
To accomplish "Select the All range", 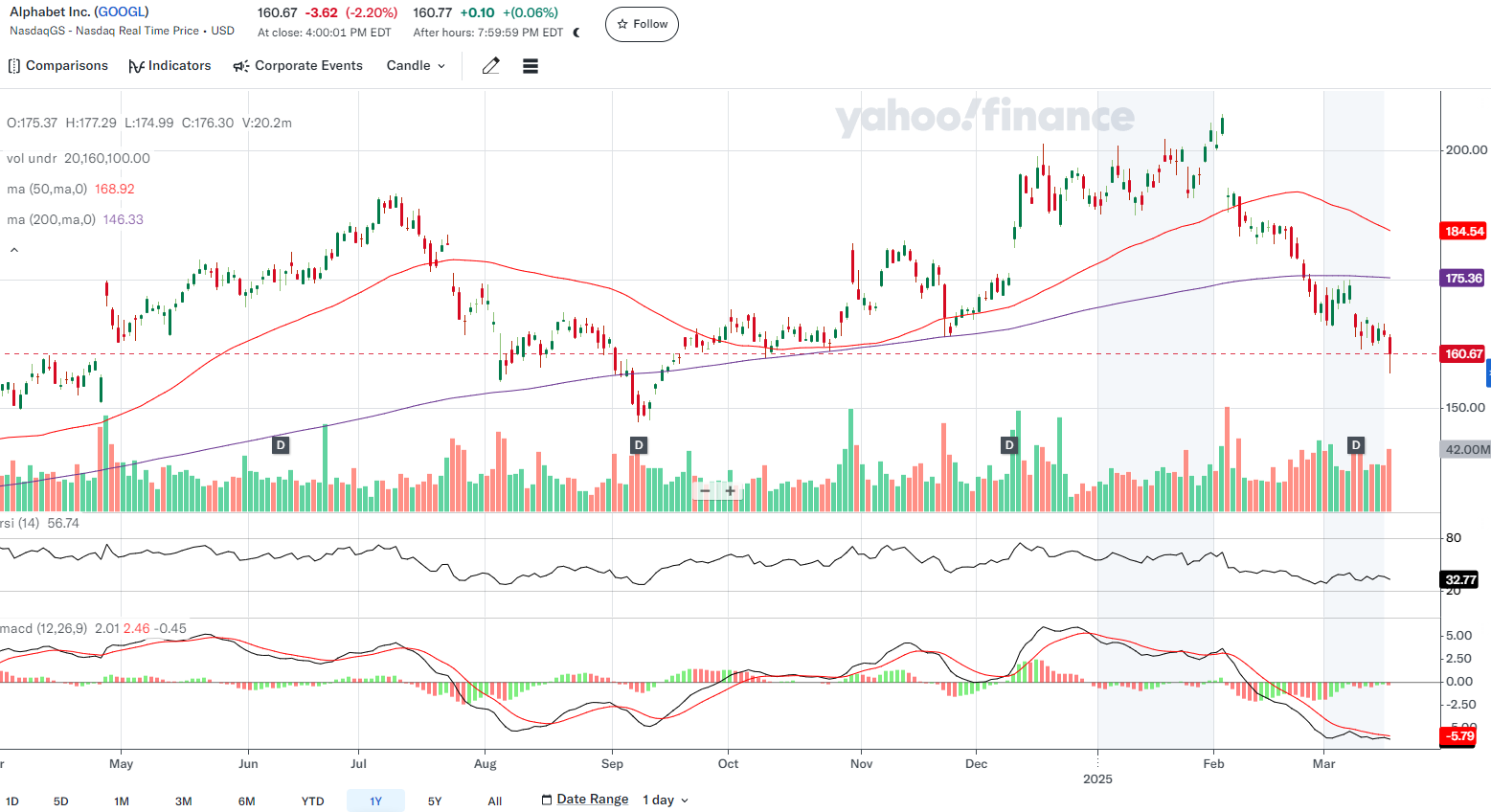I will (x=495, y=801).
